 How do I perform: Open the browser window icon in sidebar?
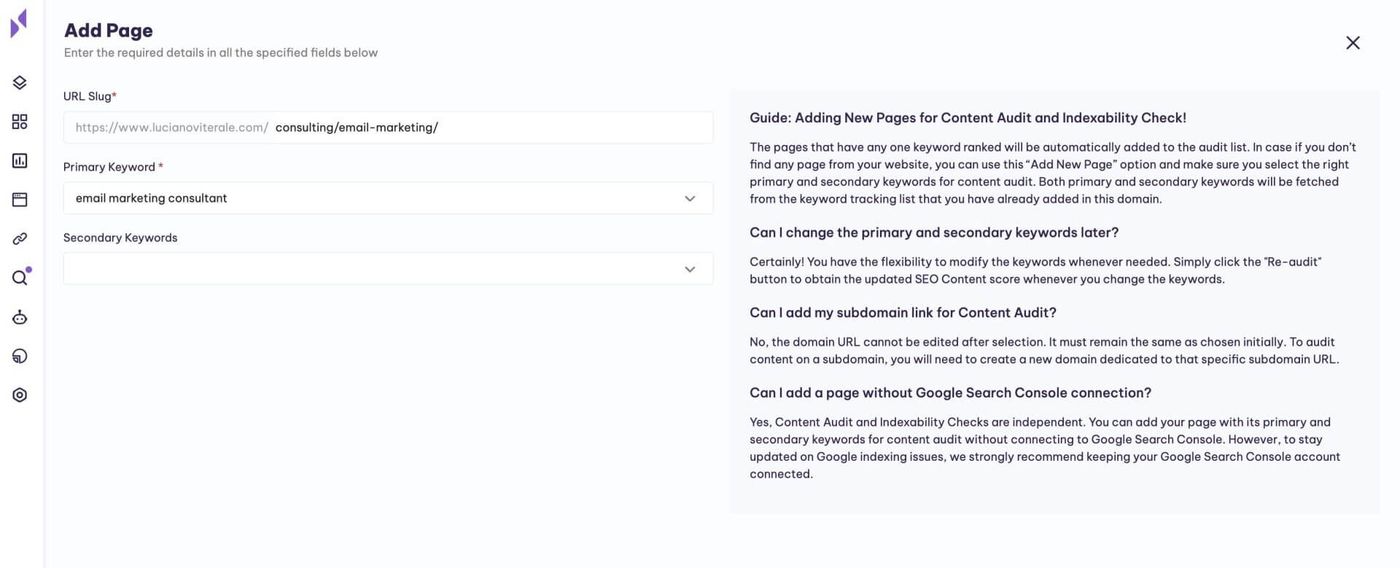19,200
